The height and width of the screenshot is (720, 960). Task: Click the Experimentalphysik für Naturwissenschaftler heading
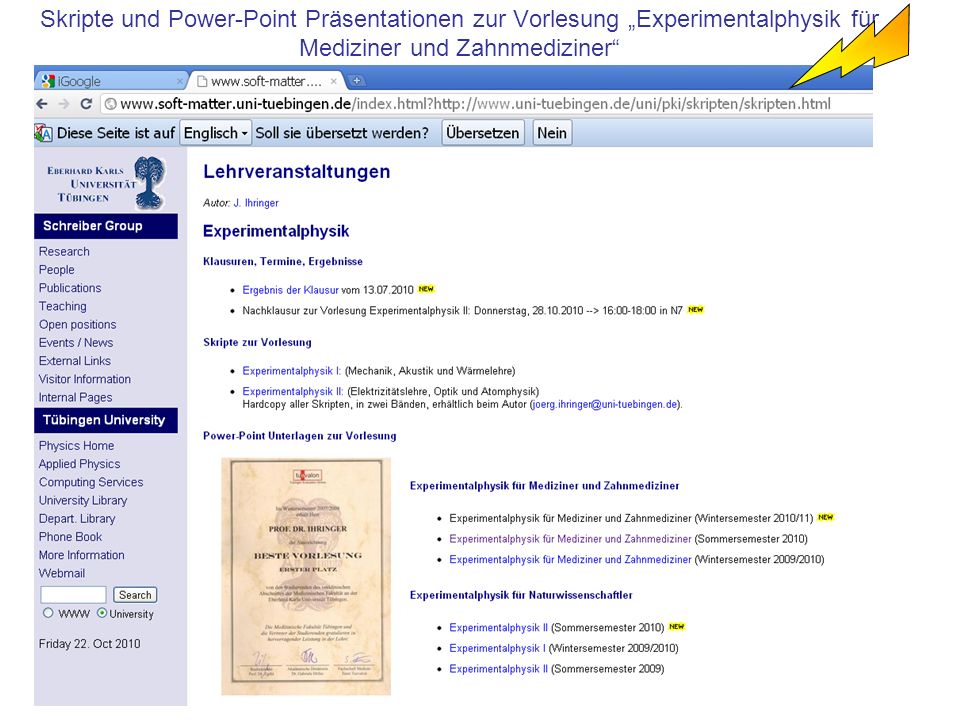(x=521, y=595)
